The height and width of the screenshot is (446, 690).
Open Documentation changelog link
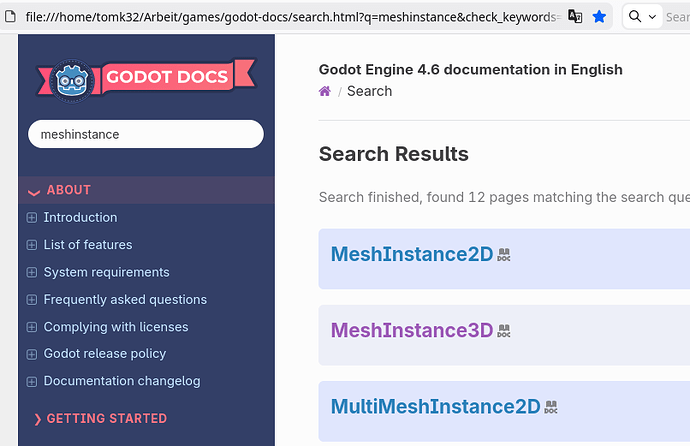122,381
